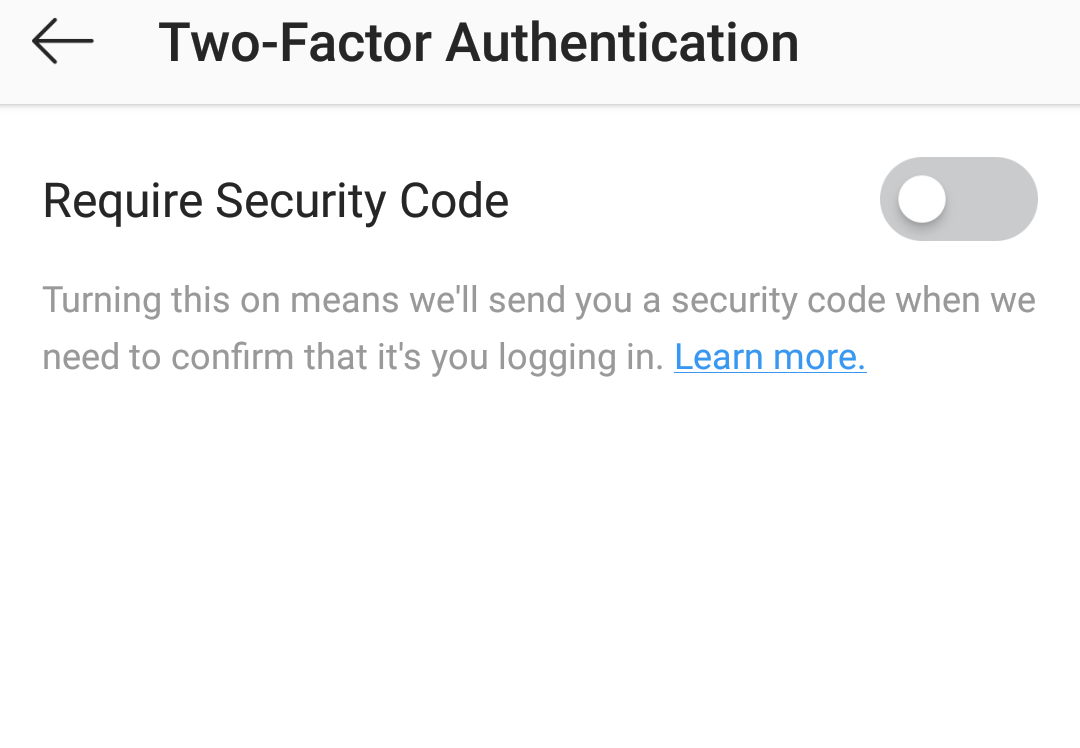
Task: Click the header bar title text
Action: [x=478, y=42]
